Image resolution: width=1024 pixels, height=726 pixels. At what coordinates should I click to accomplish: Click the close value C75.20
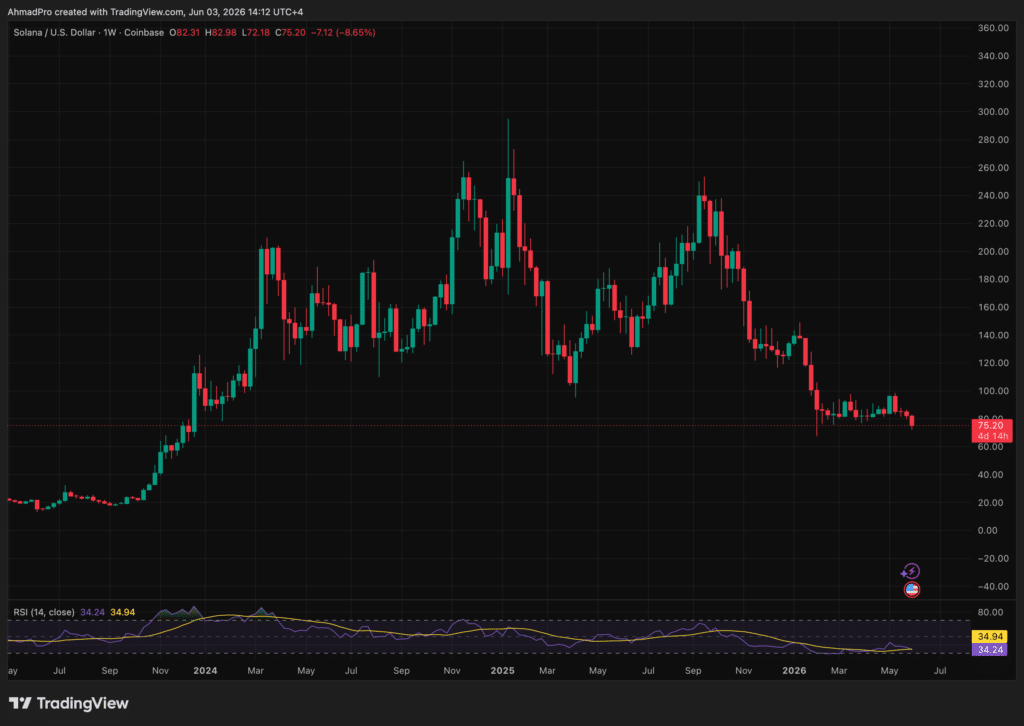pyautogui.click(x=290, y=33)
